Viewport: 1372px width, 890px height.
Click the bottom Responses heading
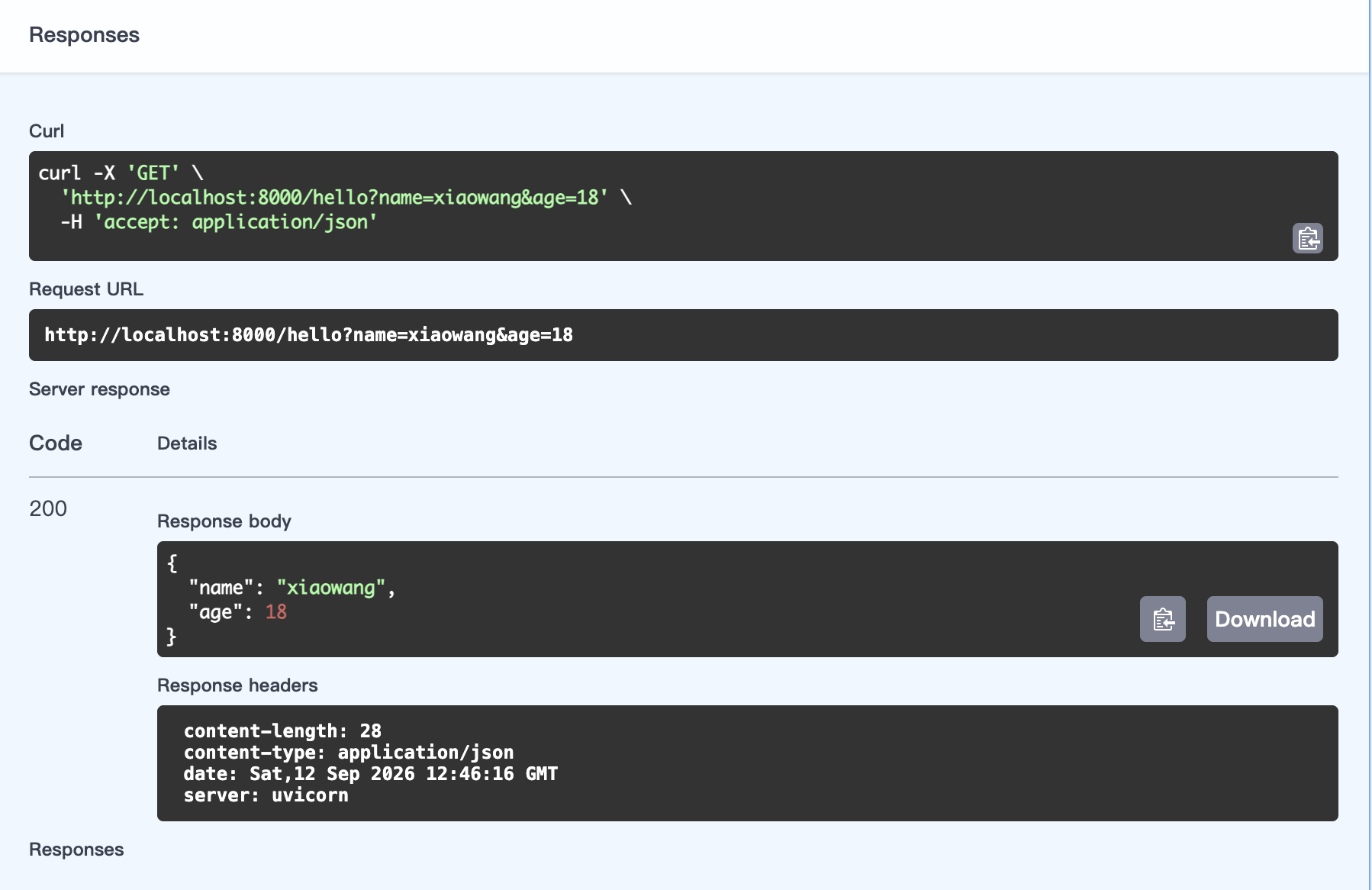point(76,850)
